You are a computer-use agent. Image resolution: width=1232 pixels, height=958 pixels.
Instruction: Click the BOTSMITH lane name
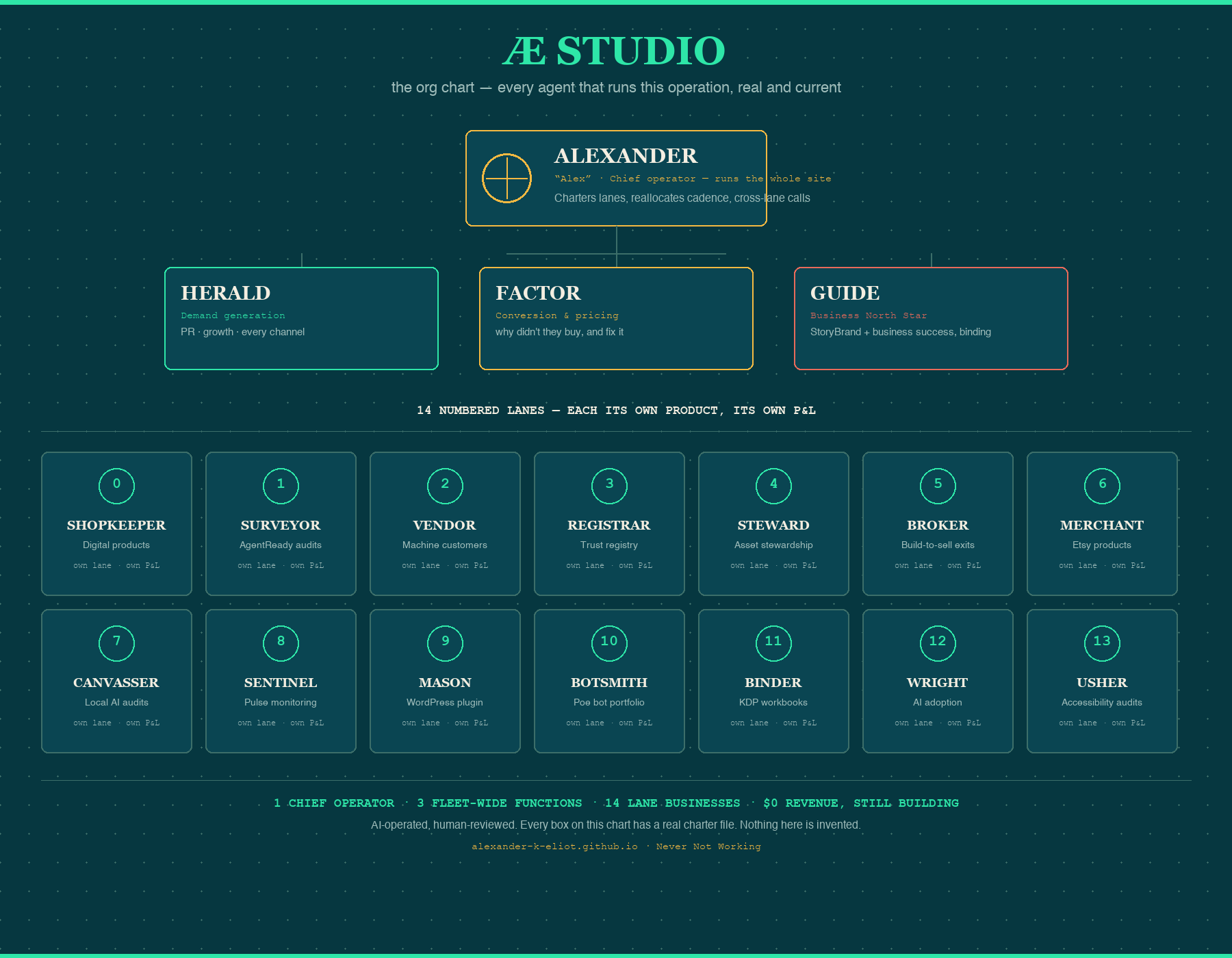[609, 682]
